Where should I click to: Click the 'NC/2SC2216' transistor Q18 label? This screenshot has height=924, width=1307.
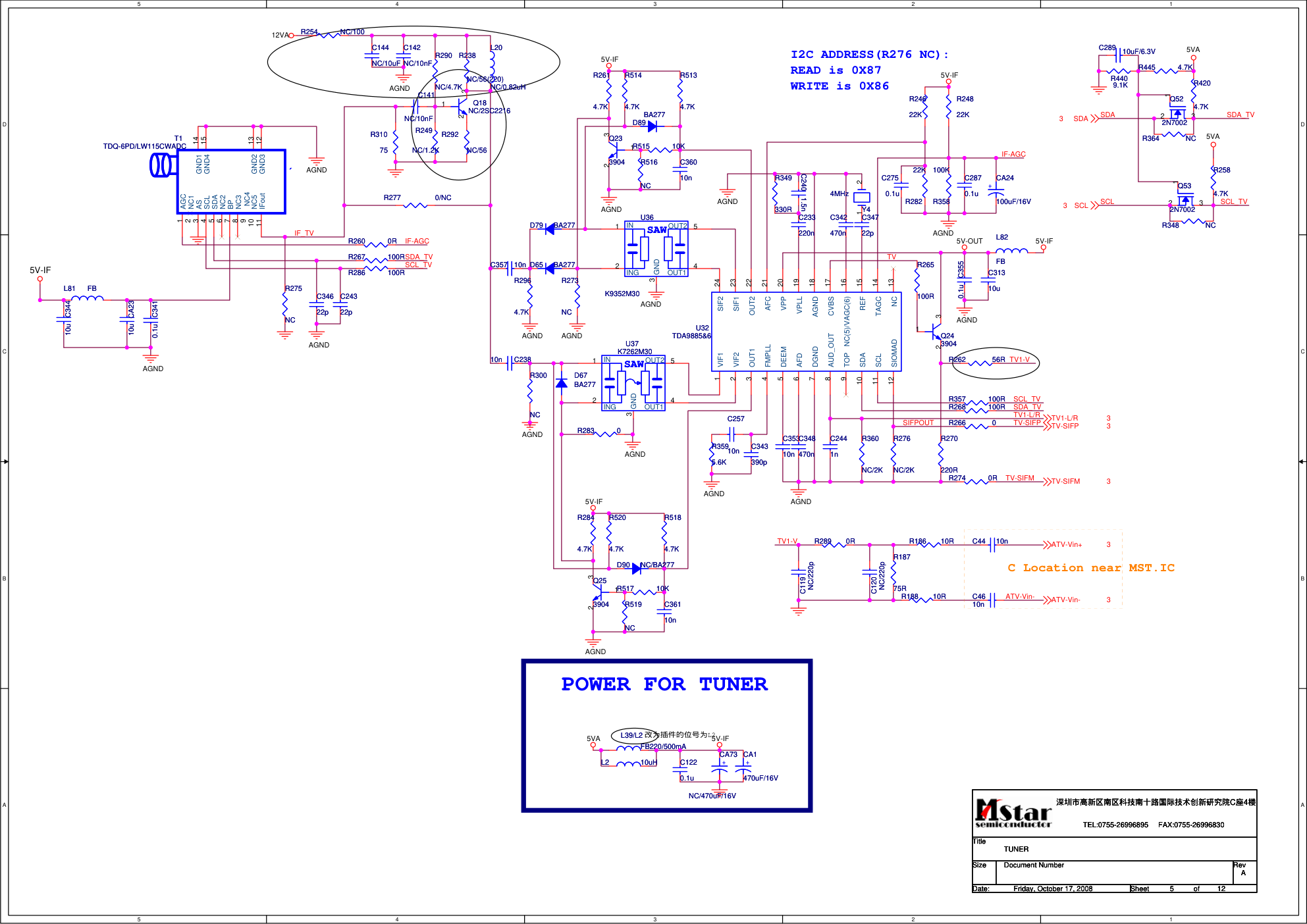(489, 111)
